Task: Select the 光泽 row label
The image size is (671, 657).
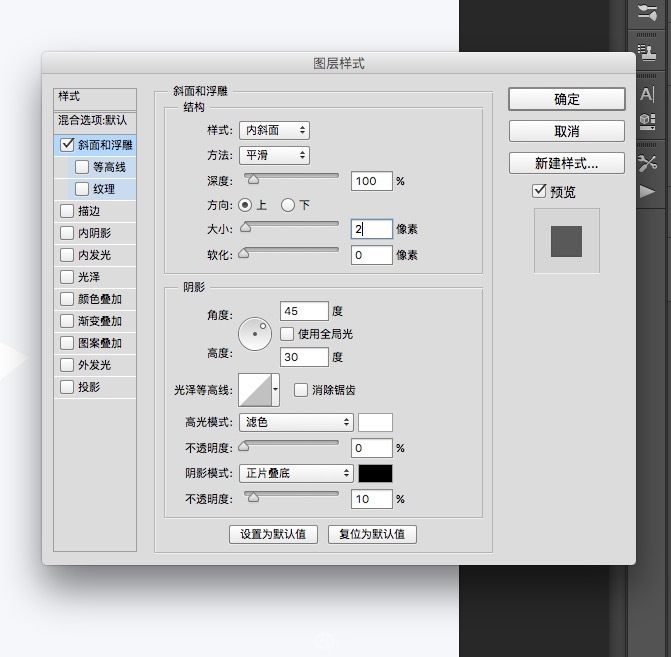Action: tap(89, 277)
